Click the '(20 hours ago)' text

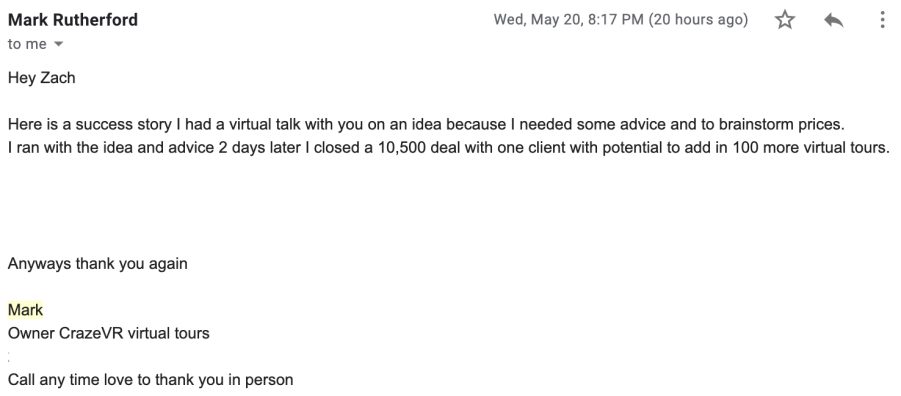(x=698, y=20)
